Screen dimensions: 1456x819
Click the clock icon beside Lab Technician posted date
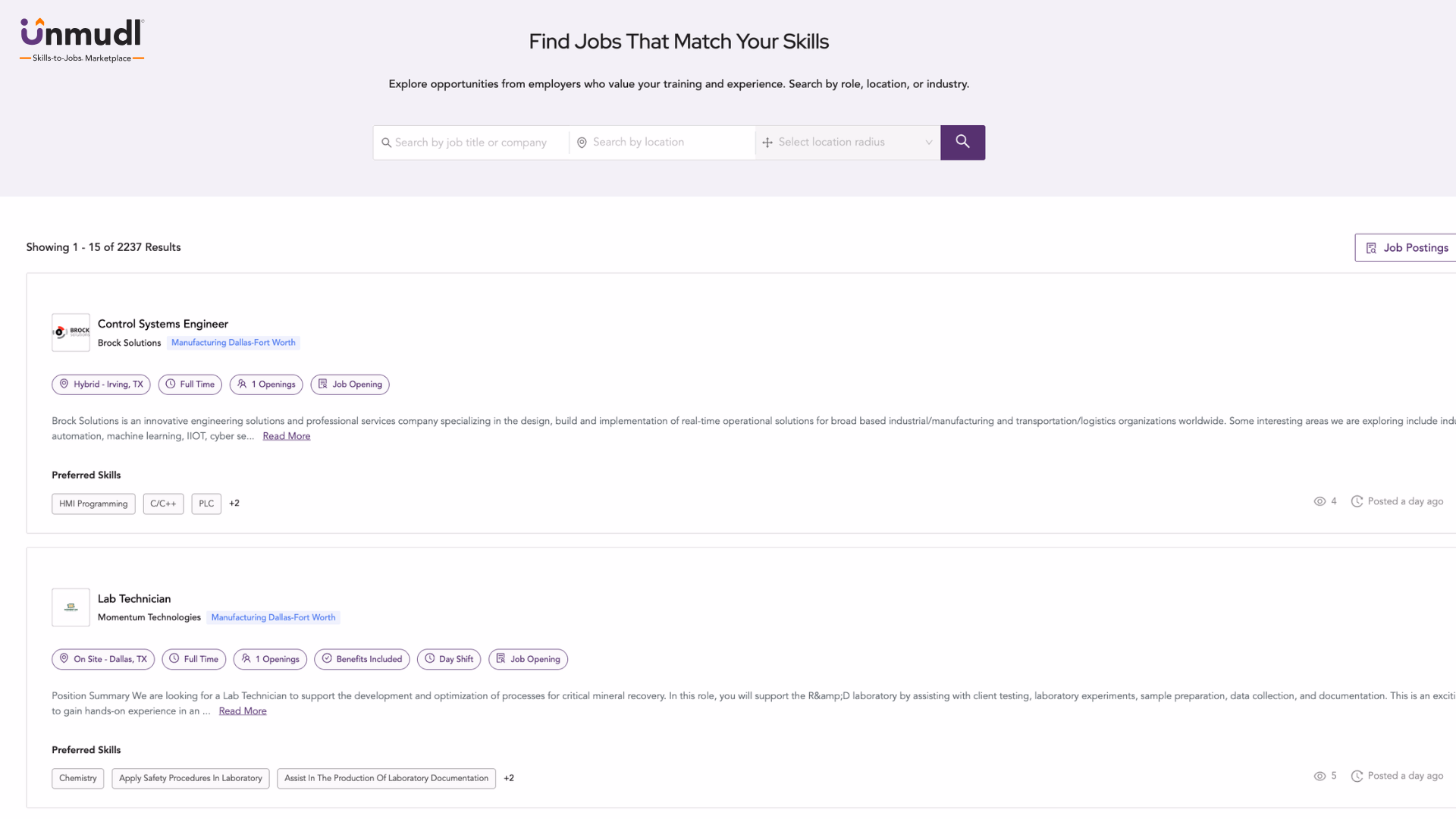pos(1357,776)
